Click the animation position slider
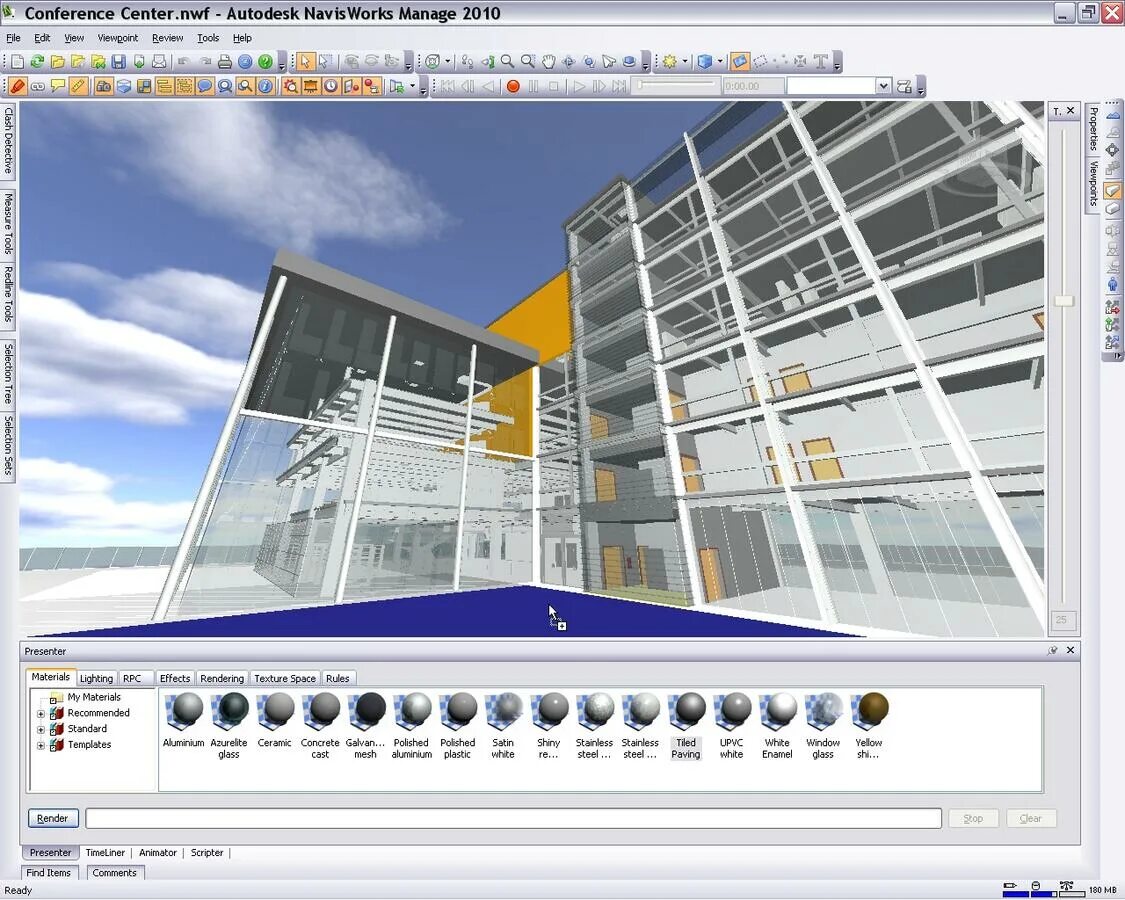 (676, 85)
